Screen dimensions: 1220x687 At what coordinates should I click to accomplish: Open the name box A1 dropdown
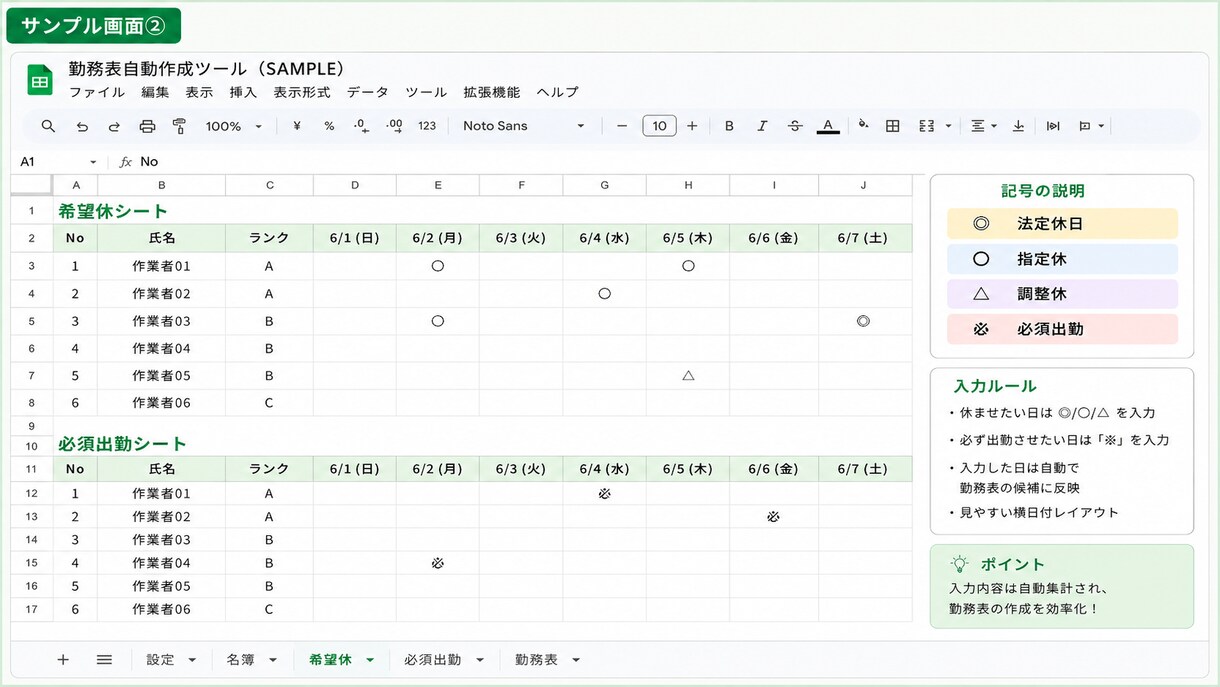click(93, 162)
